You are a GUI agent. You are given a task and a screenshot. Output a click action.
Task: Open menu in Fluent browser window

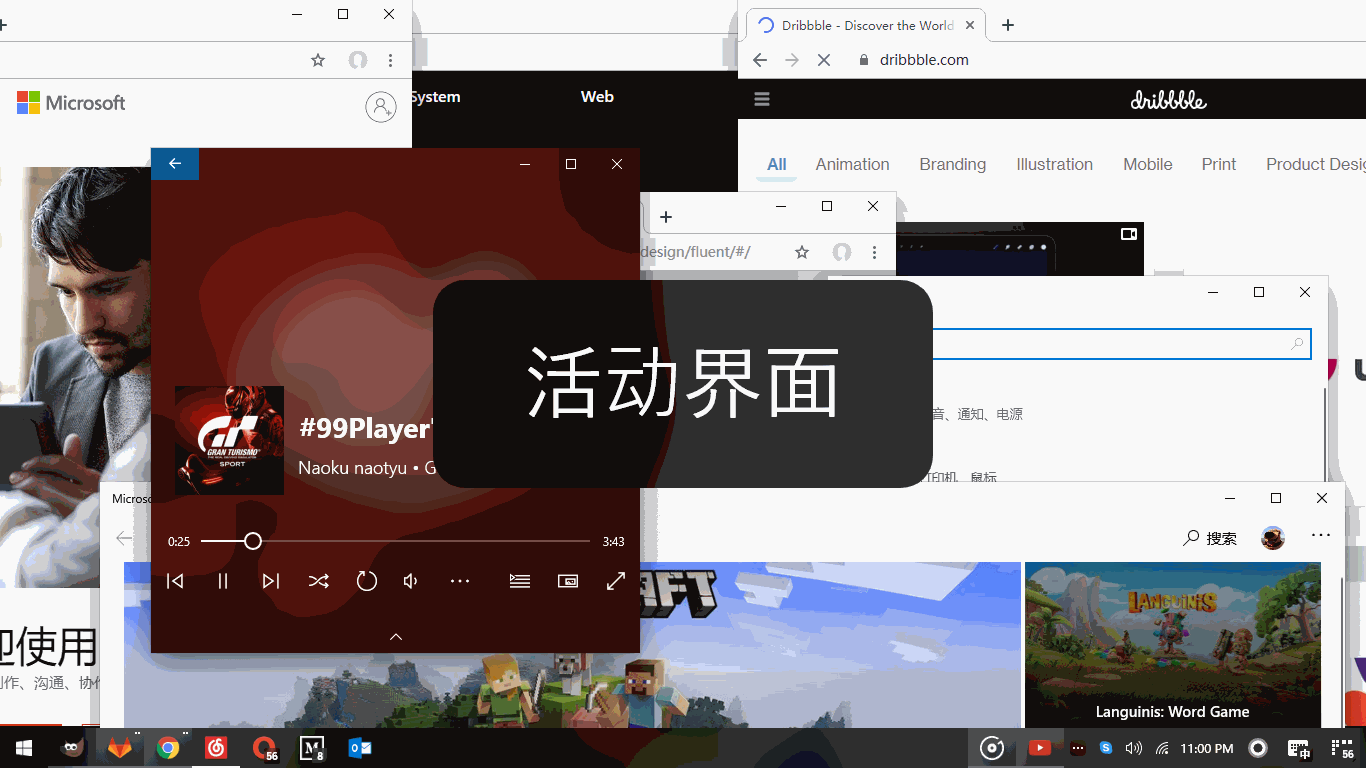pos(875,252)
